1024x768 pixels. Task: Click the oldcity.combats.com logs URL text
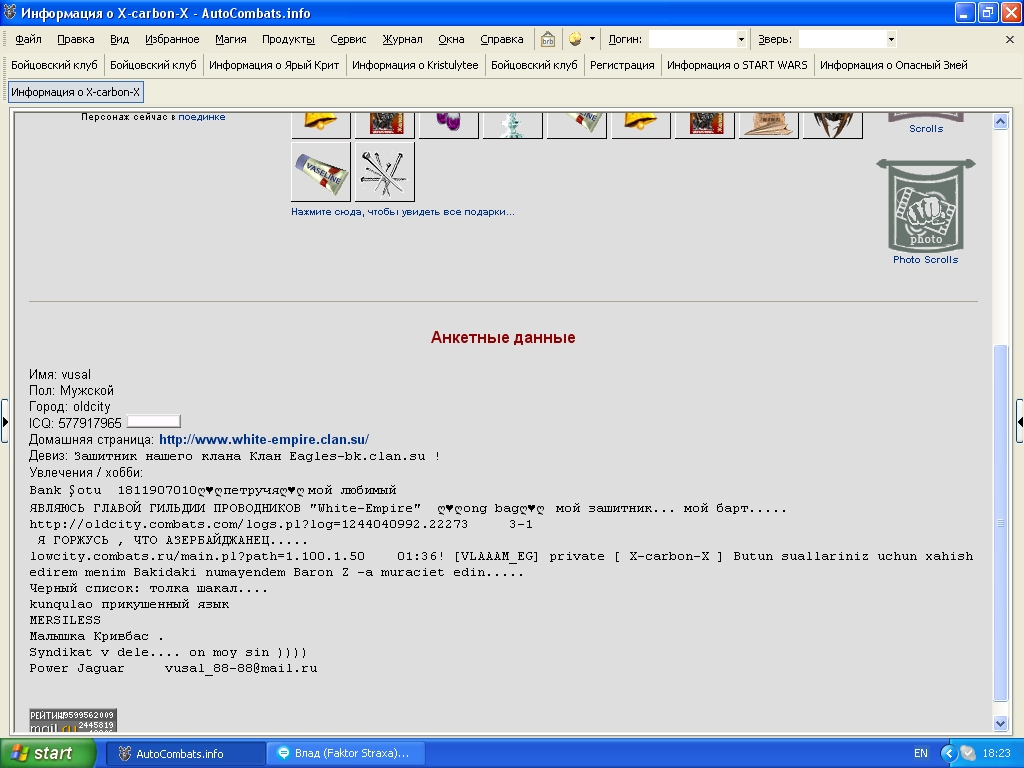[249, 524]
